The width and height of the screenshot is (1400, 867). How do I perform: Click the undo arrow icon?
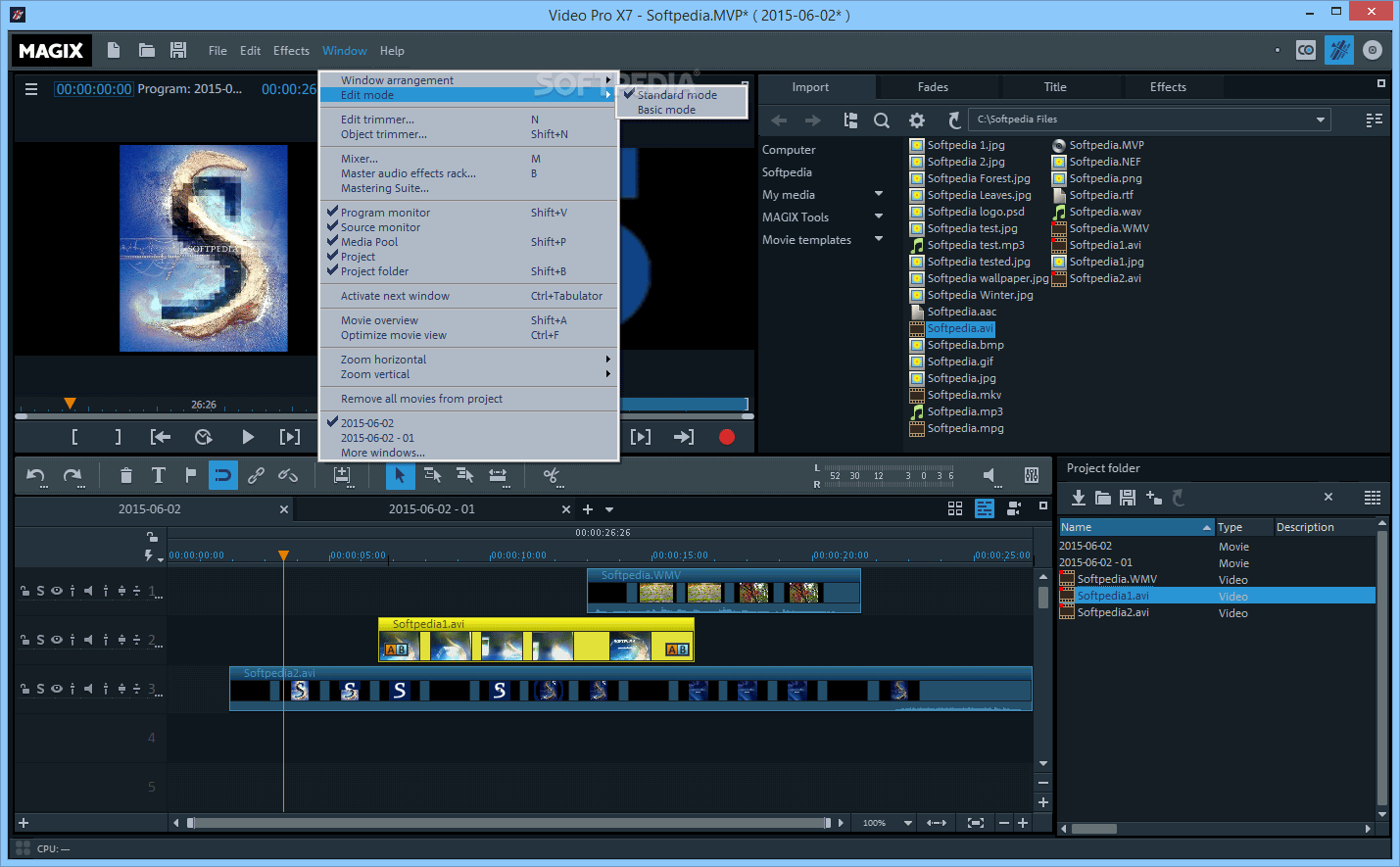tap(36, 476)
